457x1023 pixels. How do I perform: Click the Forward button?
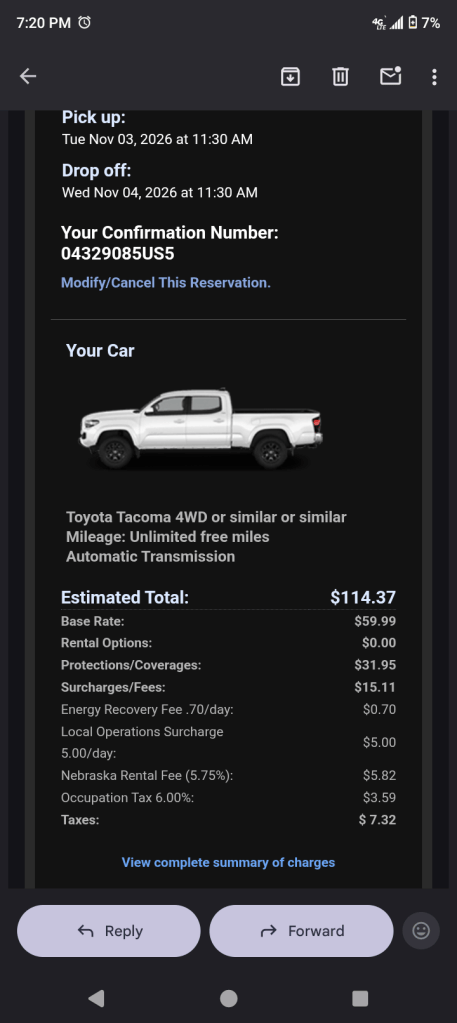tap(301, 930)
